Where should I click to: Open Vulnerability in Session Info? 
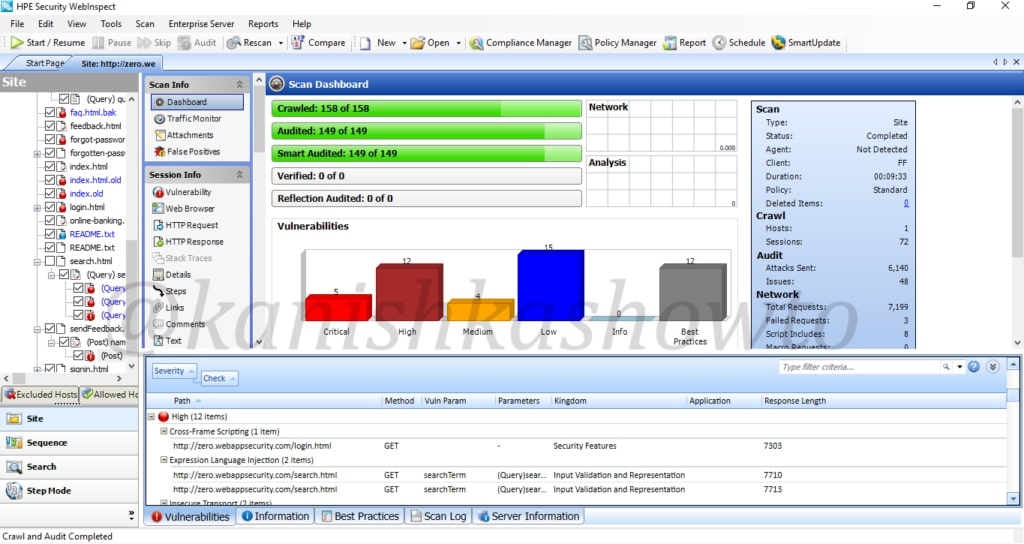tap(182, 192)
